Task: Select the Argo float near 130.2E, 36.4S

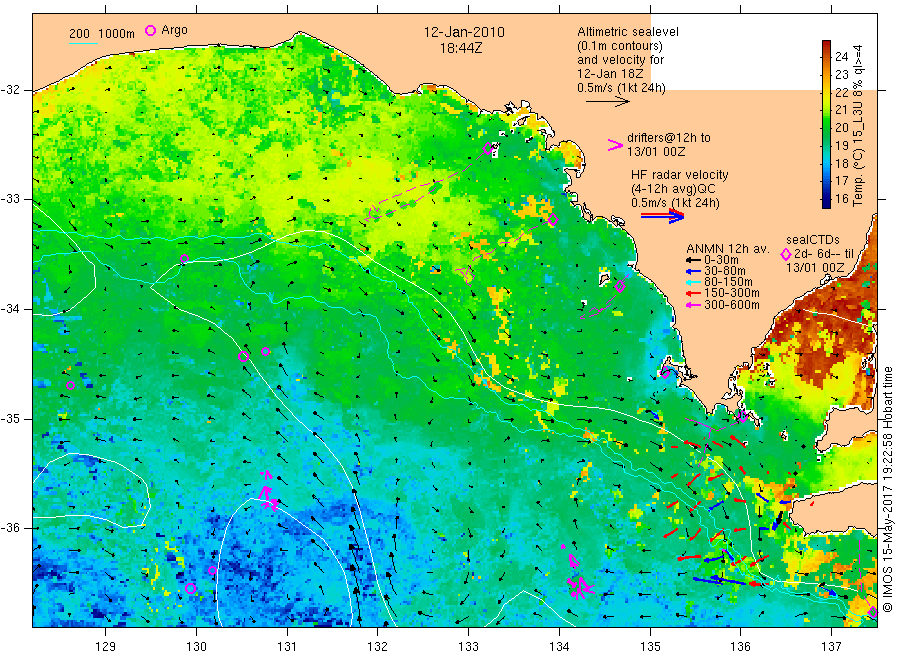Action: point(212,570)
